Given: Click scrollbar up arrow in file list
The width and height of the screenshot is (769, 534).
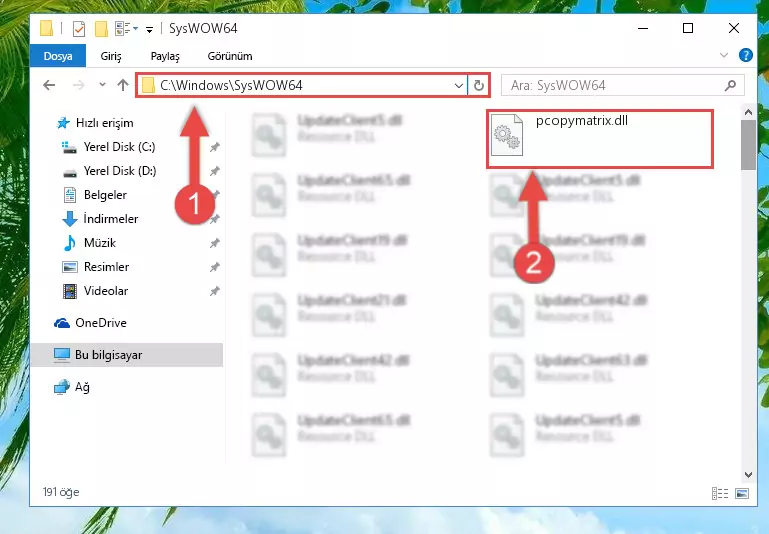Looking at the screenshot, I should coord(748,112).
